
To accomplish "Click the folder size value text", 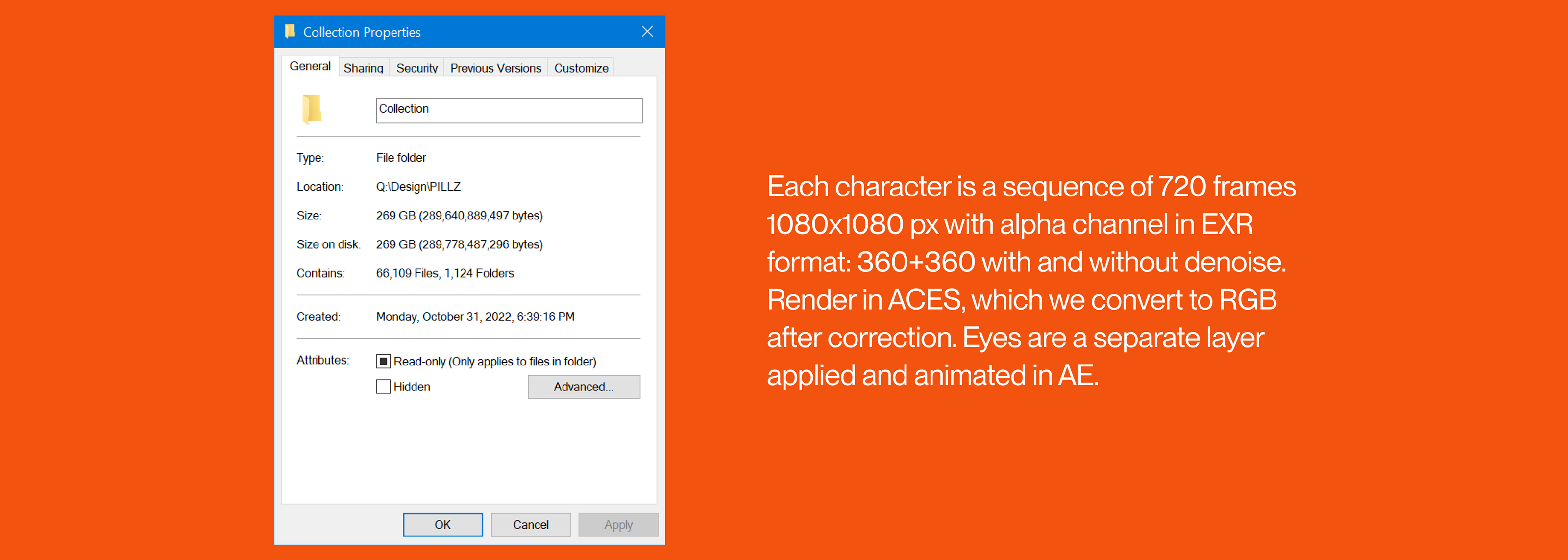I will click(459, 216).
